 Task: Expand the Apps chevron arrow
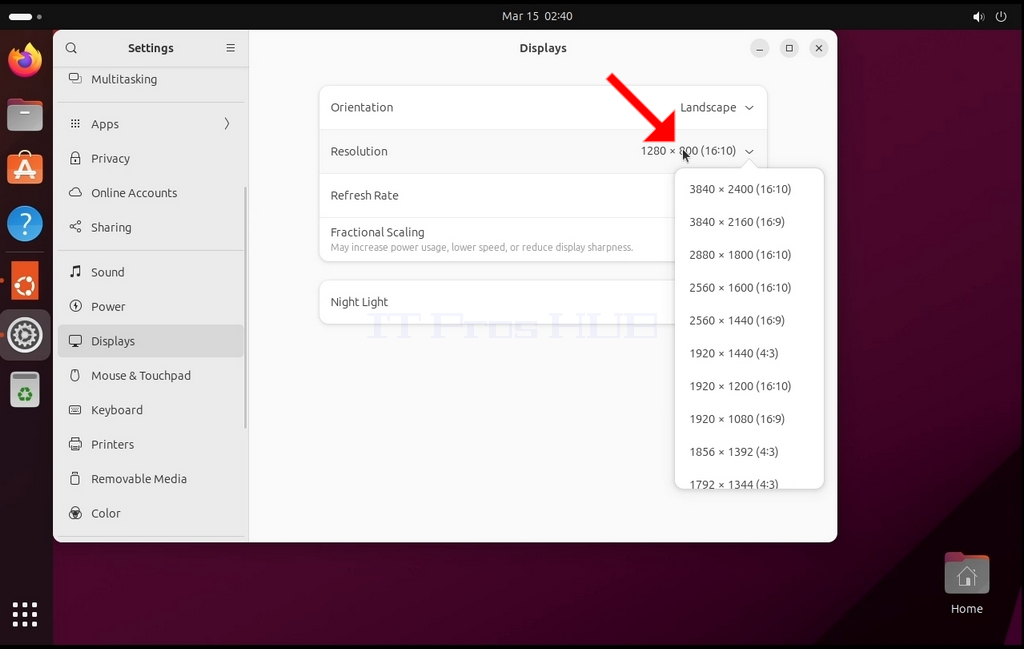click(x=227, y=123)
